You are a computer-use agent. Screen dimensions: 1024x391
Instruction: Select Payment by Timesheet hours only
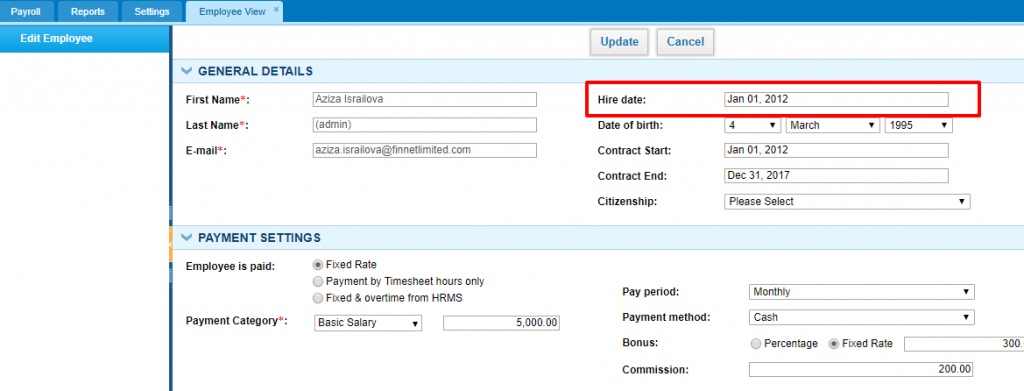click(318, 281)
